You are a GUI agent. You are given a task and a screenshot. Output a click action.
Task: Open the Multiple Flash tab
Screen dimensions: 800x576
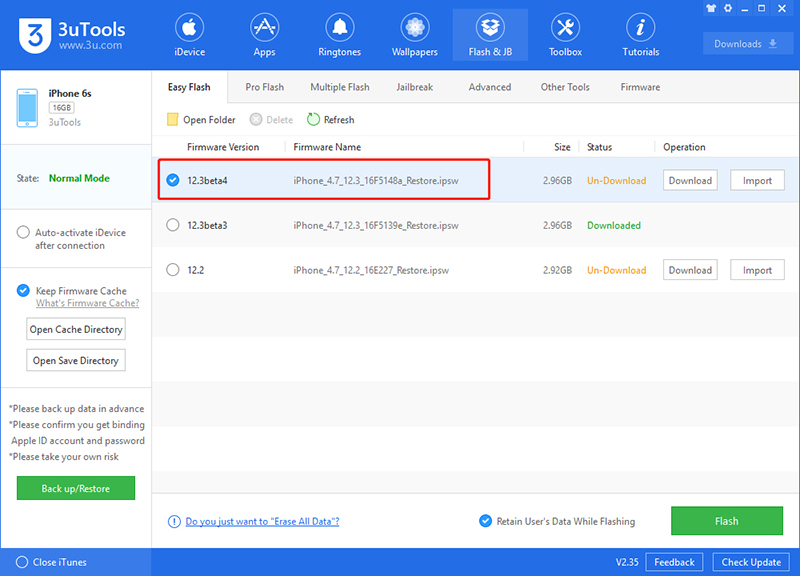340,87
